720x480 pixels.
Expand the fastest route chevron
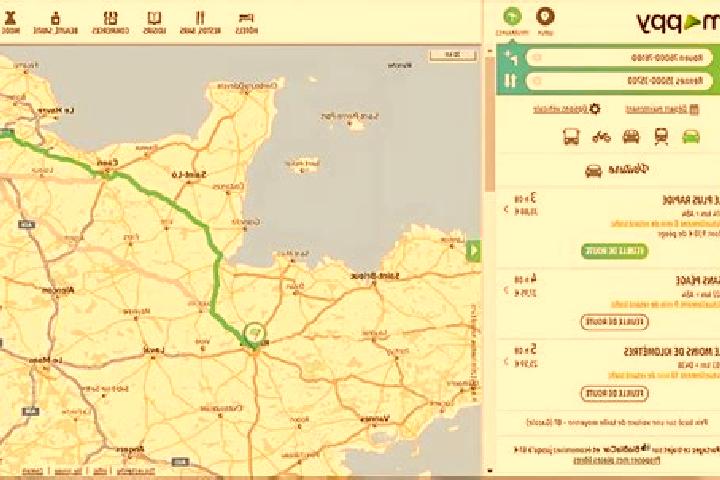506,209
